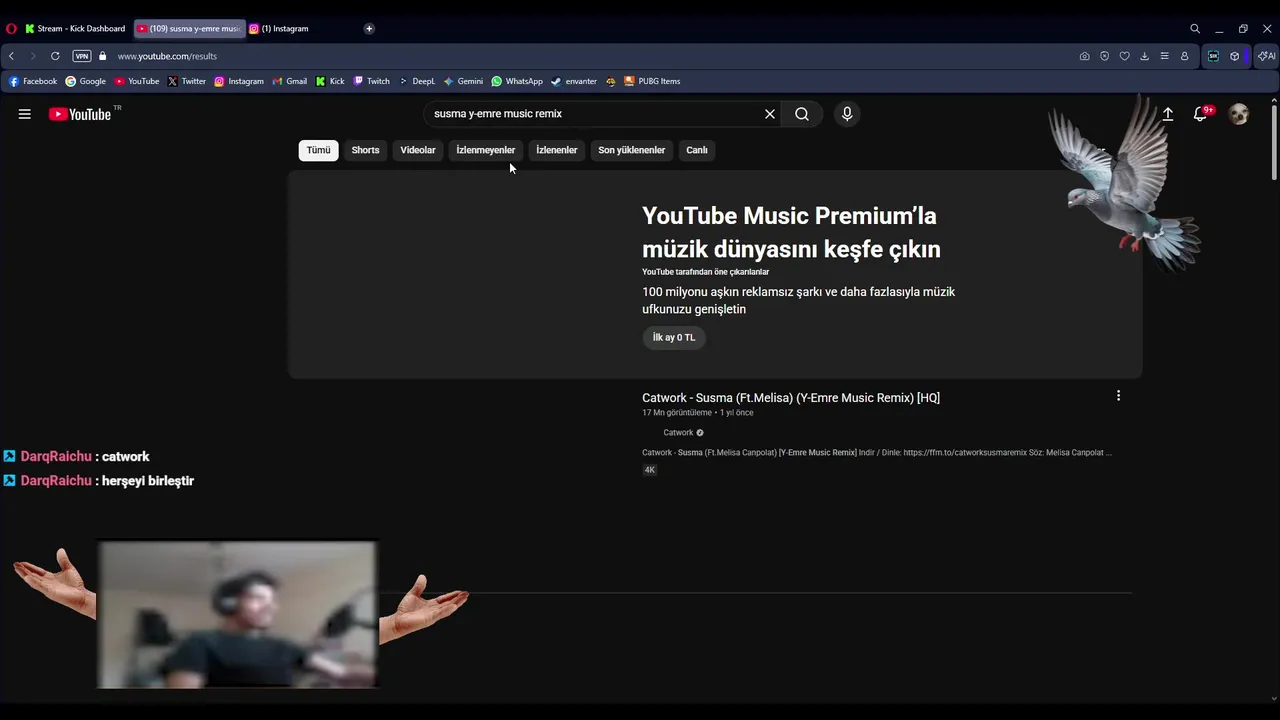Toggle the VPN badge in address bar

point(82,56)
